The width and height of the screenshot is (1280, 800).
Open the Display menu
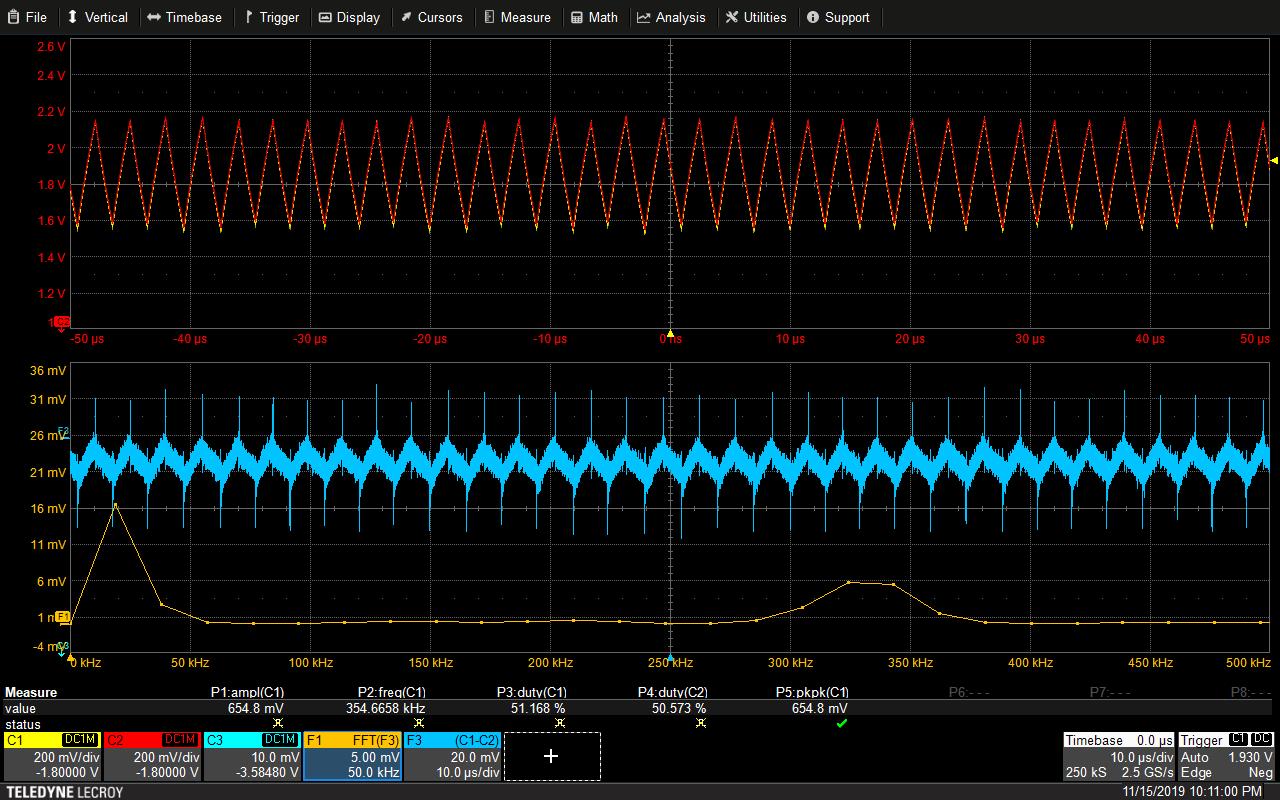[x=349, y=17]
